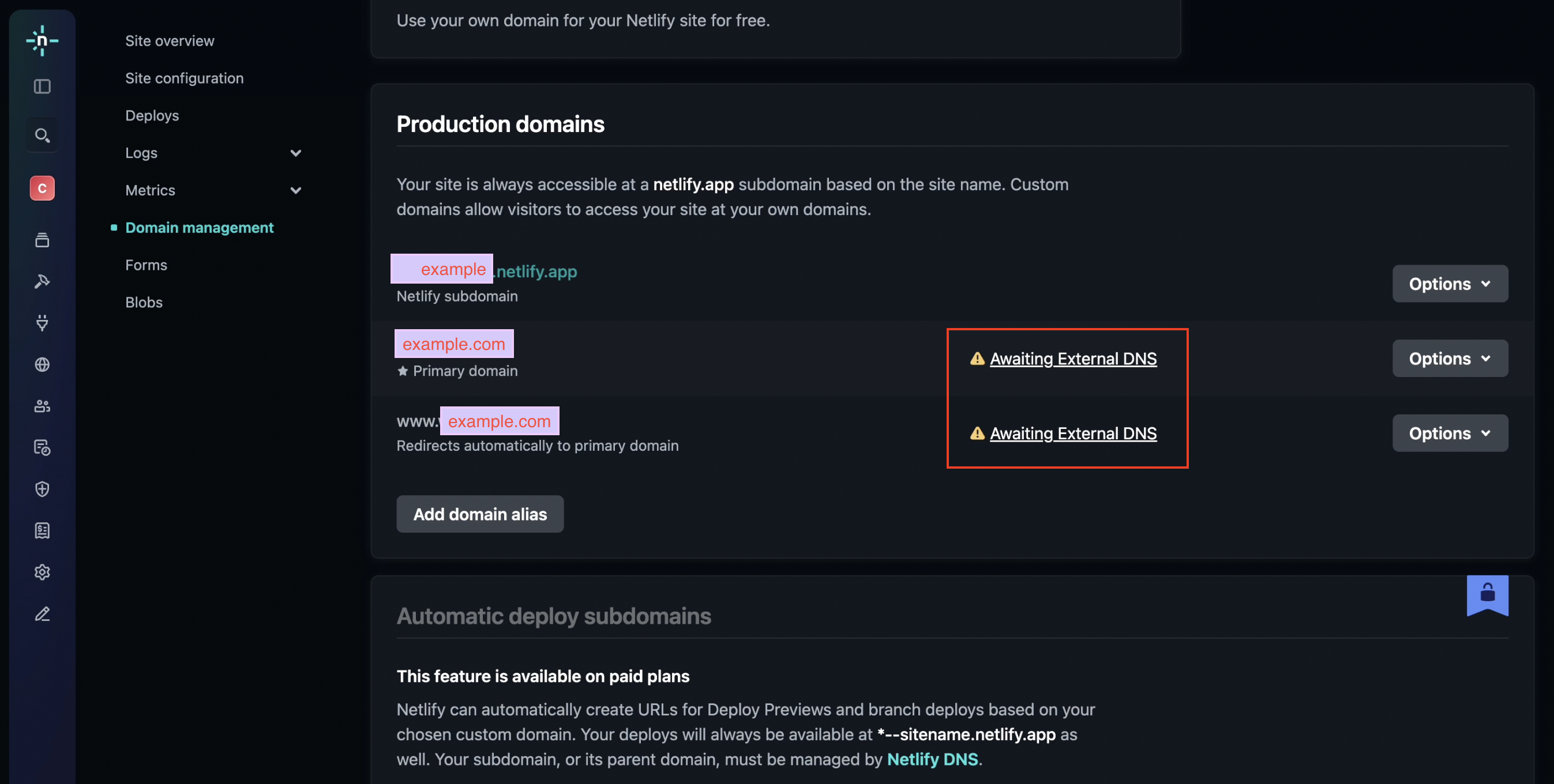The height and width of the screenshot is (784, 1554).
Task: Click 'Use your own domain' banner text
Action: 583,21
